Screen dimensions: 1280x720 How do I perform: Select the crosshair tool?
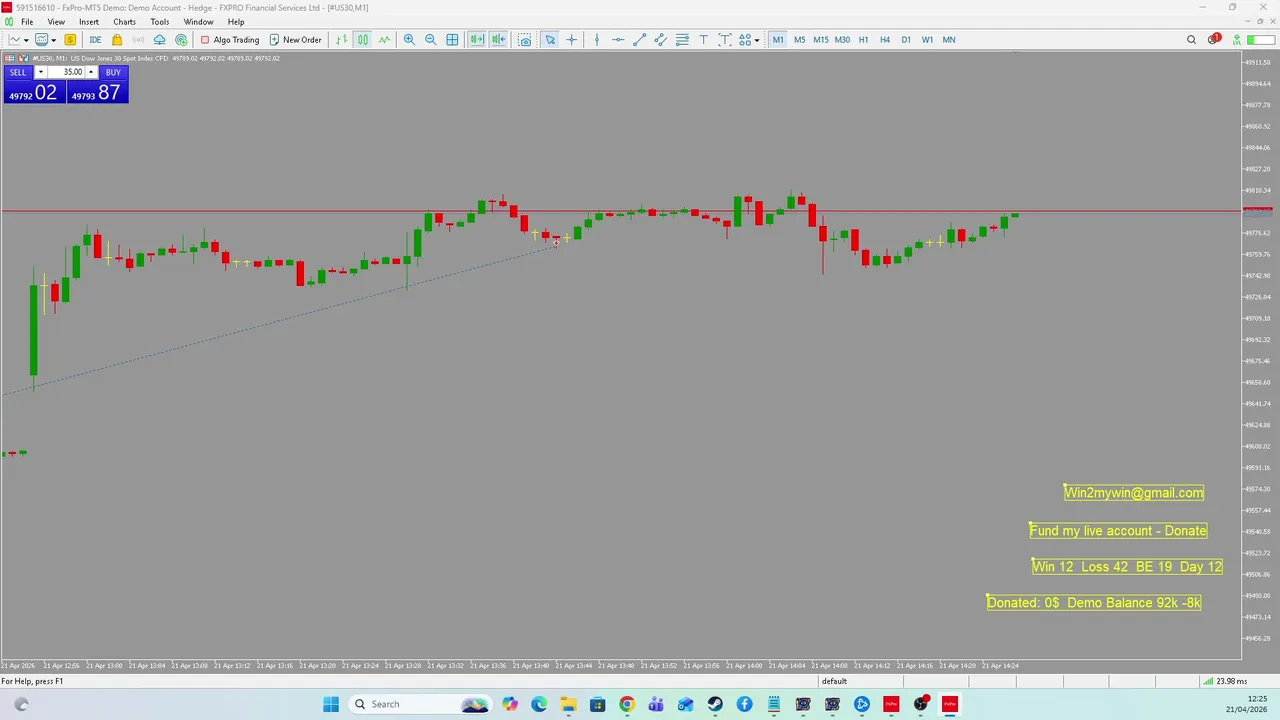(x=572, y=40)
